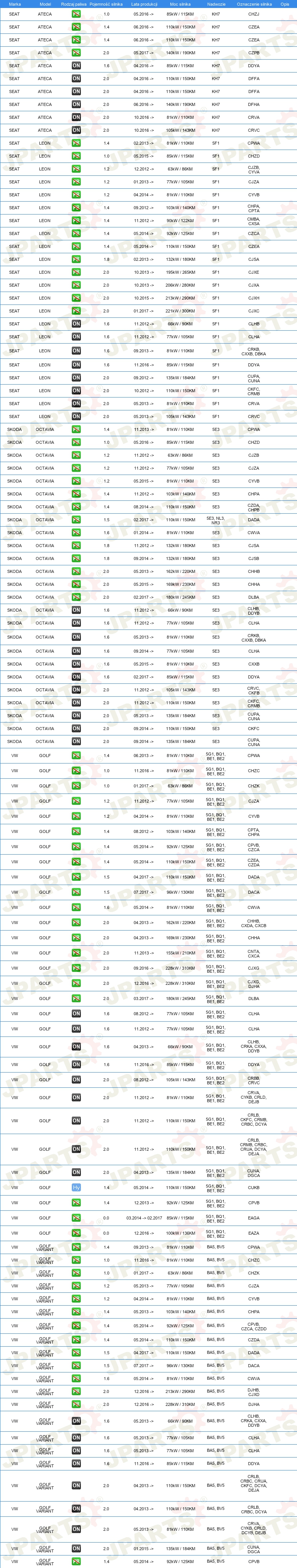Click petrol icon in Golf Variant CPVB, CZCA, CZDD row

click(x=76, y=1326)
